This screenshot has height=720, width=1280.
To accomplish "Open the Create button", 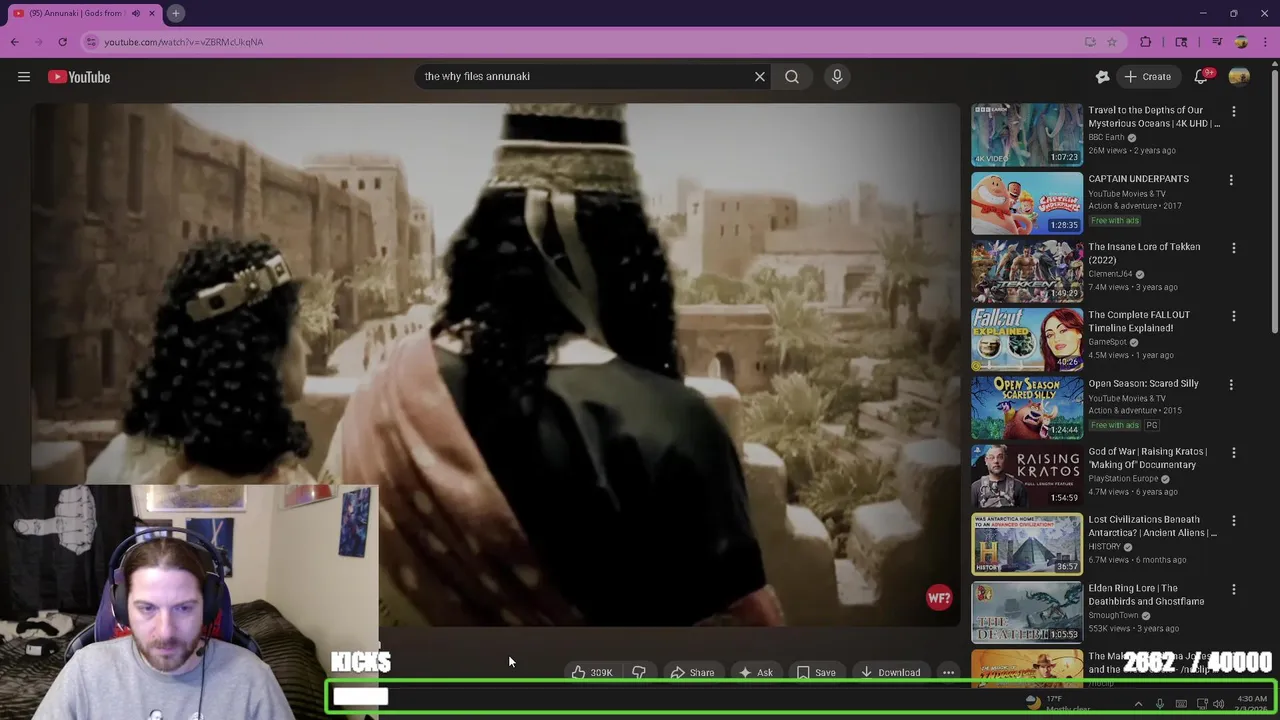I will point(1147,77).
